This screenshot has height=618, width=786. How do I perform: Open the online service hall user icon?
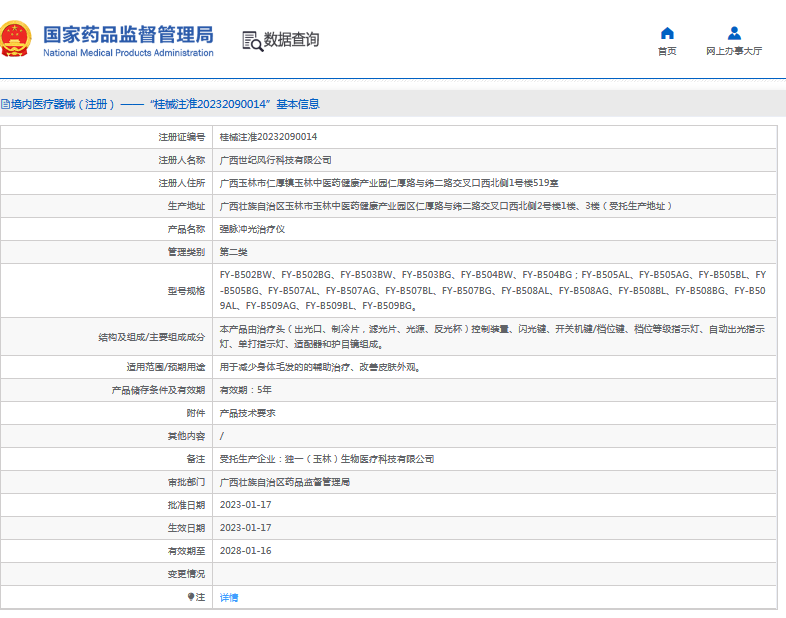[x=734, y=34]
